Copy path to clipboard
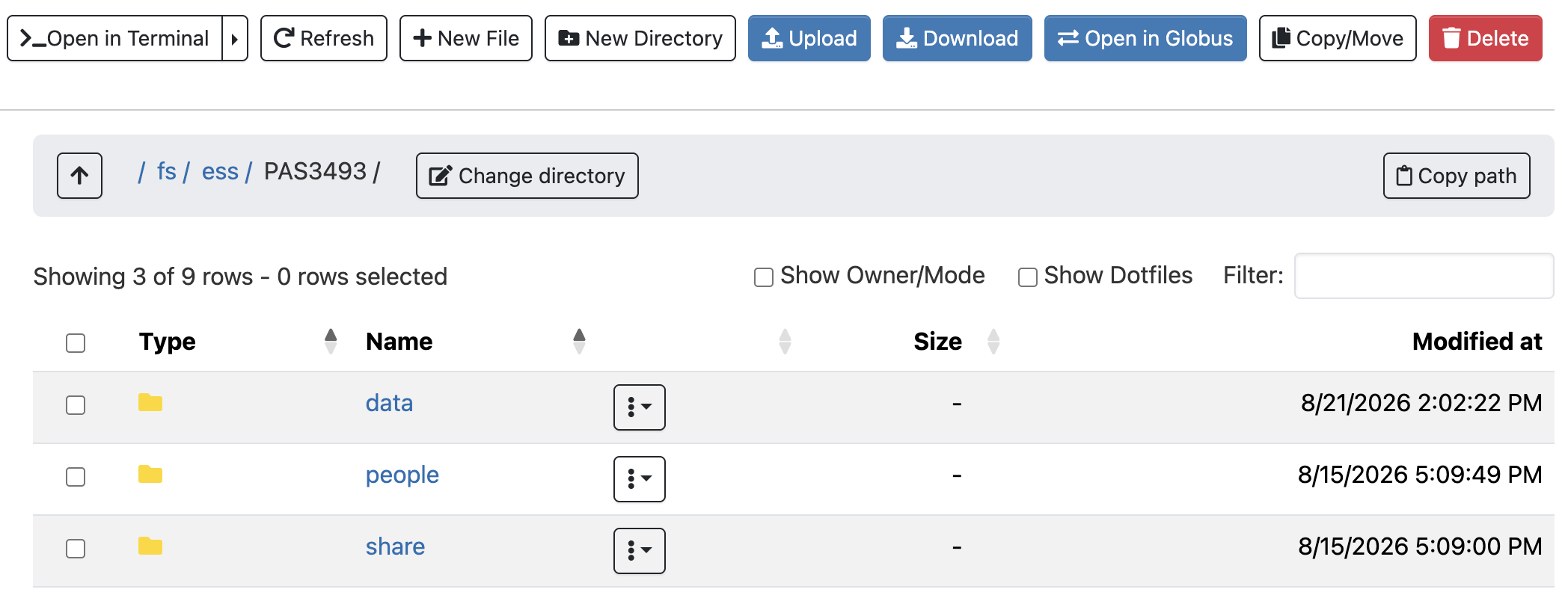The width and height of the screenshot is (1568, 607). pyautogui.click(x=1457, y=176)
